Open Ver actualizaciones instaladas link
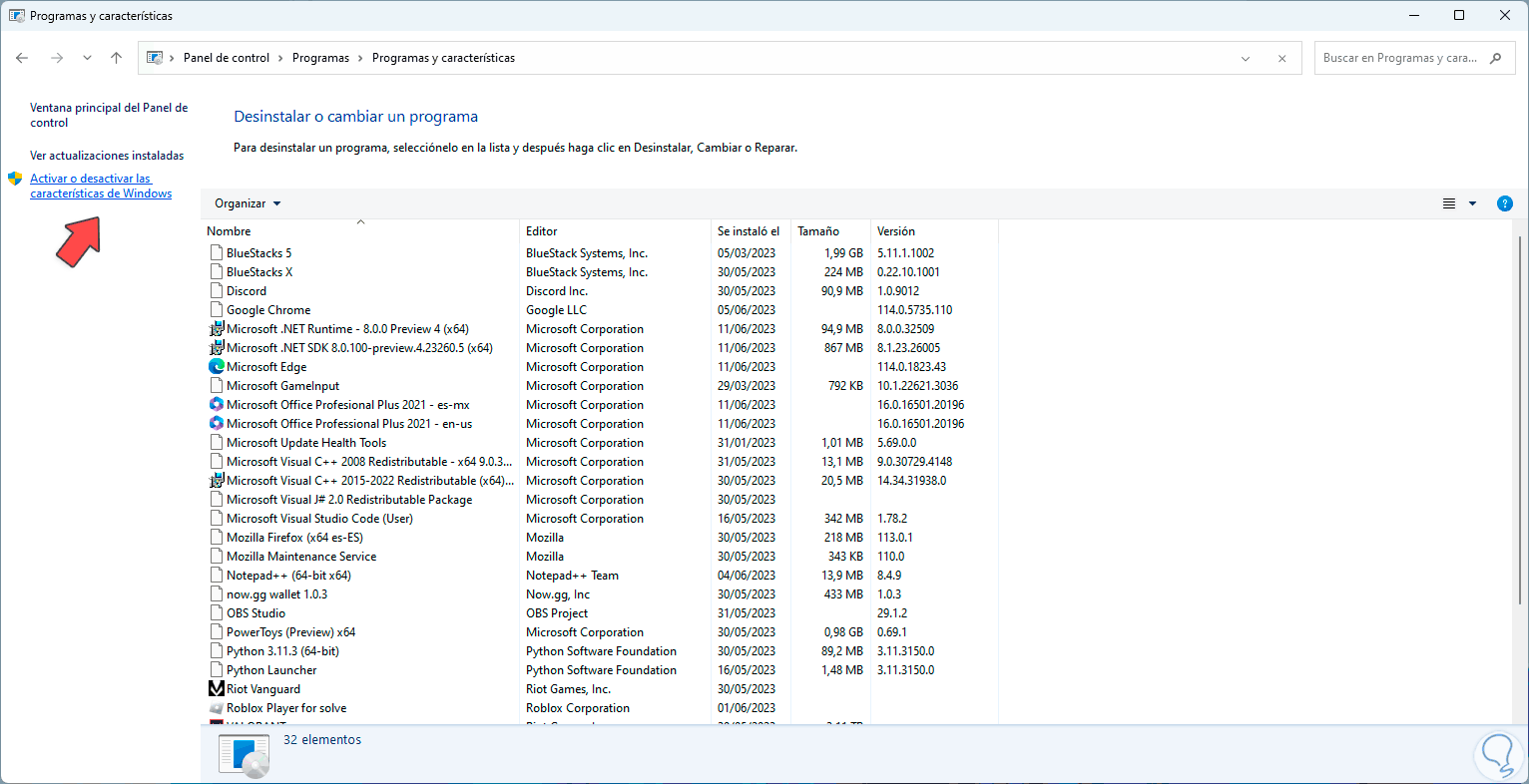The height and width of the screenshot is (784, 1529). pyautogui.click(x=107, y=156)
